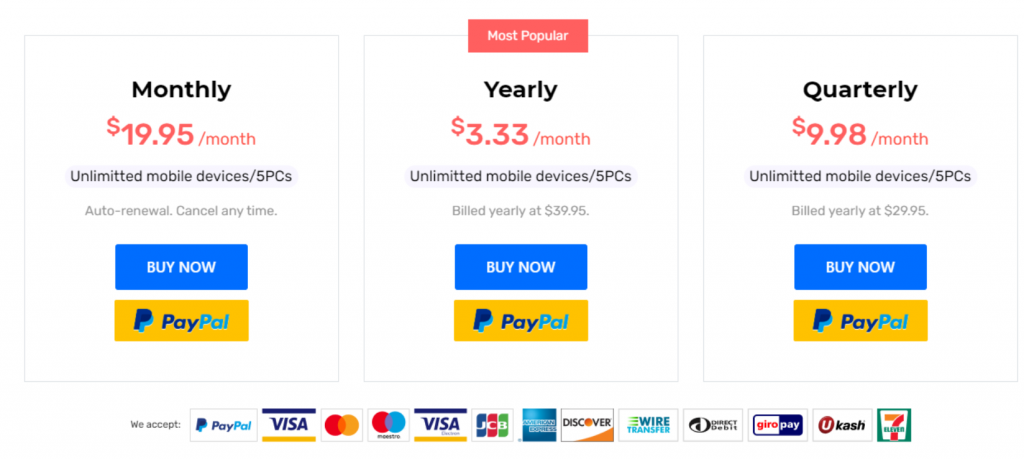The image size is (1024, 459).
Task: Select the 7-Eleven payment icon
Action: tap(893, 425)
